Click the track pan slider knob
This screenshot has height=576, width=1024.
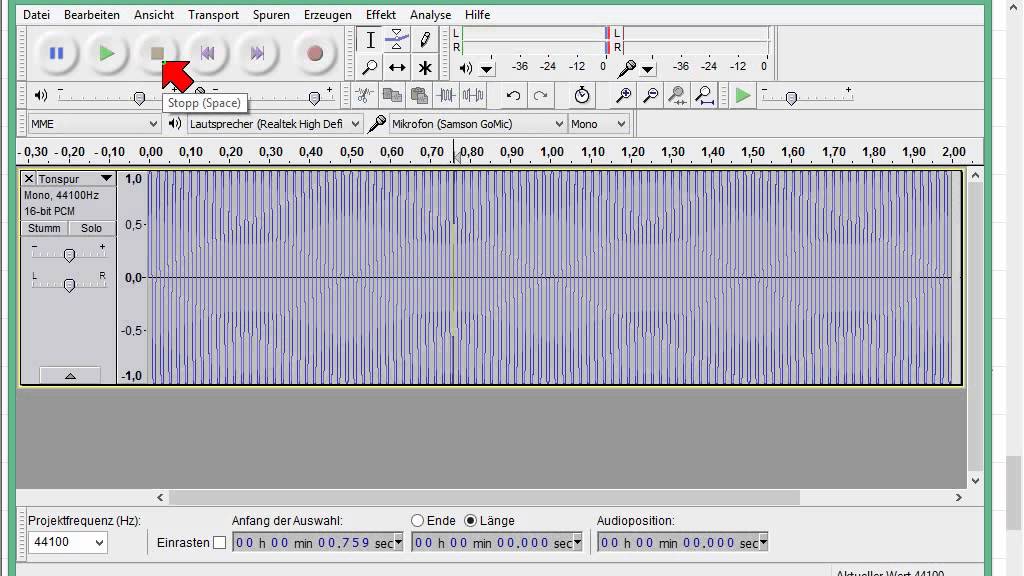coord(69,285)
